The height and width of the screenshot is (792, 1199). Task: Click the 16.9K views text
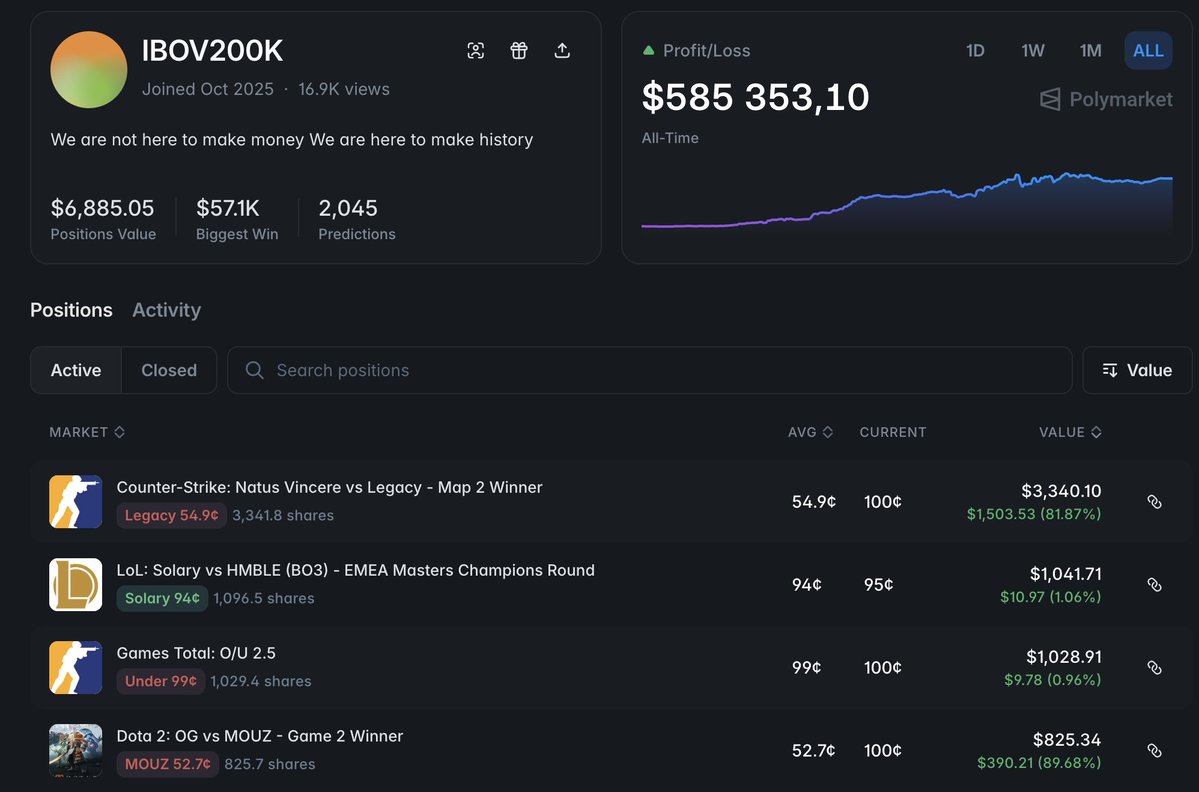click(x=344, y=89)
